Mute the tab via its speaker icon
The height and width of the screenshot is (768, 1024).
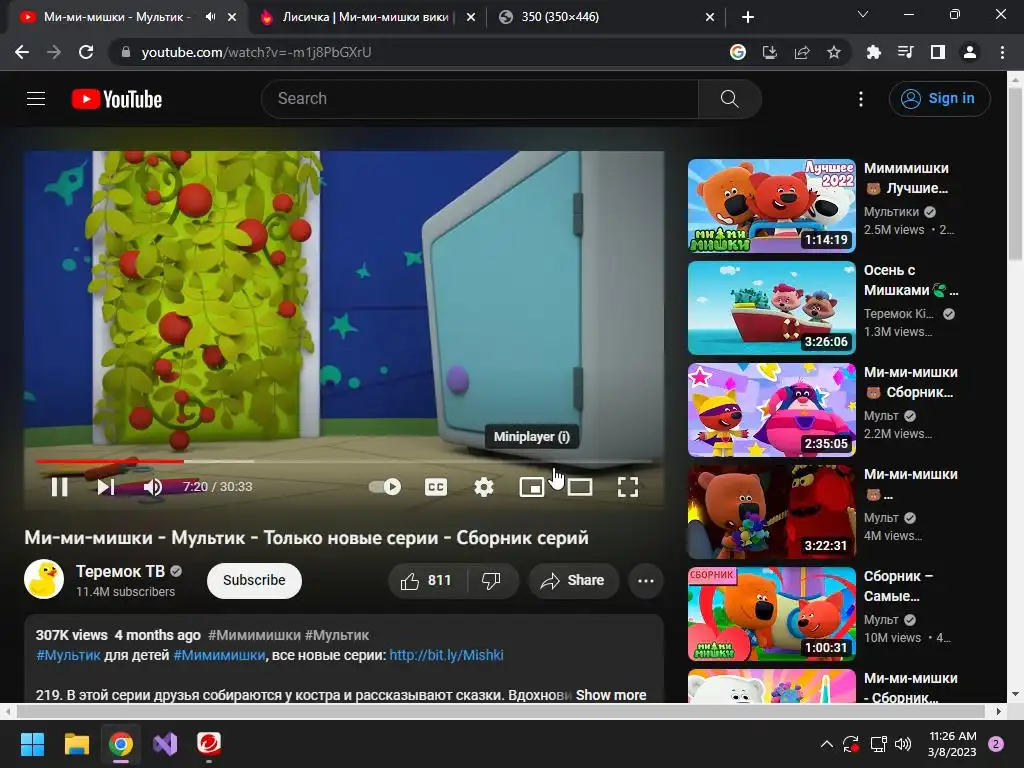click(x=210, y=17)
